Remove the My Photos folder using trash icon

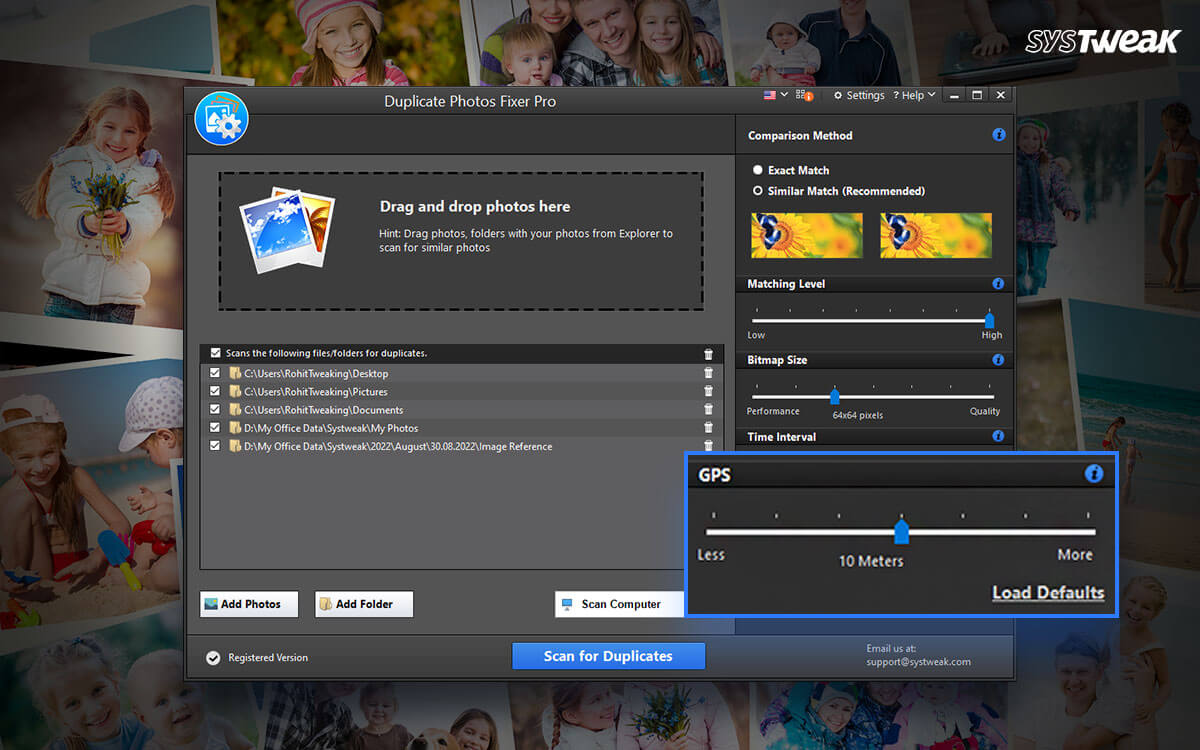tap(708, 427)
